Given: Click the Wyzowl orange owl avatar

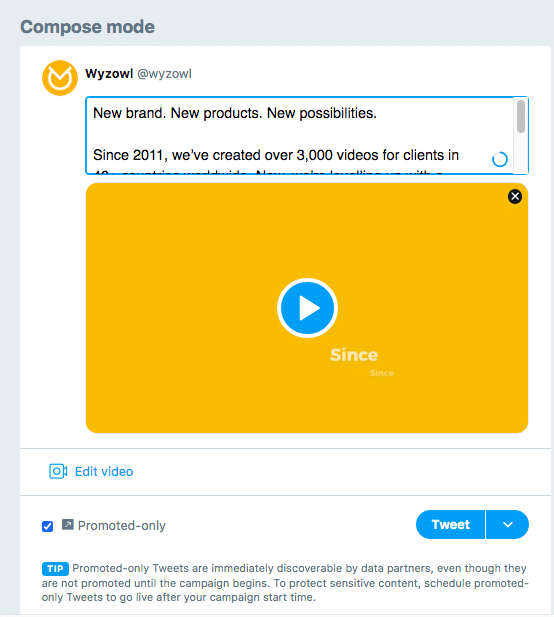Looking at the screenshot, I should pos(60,78).
